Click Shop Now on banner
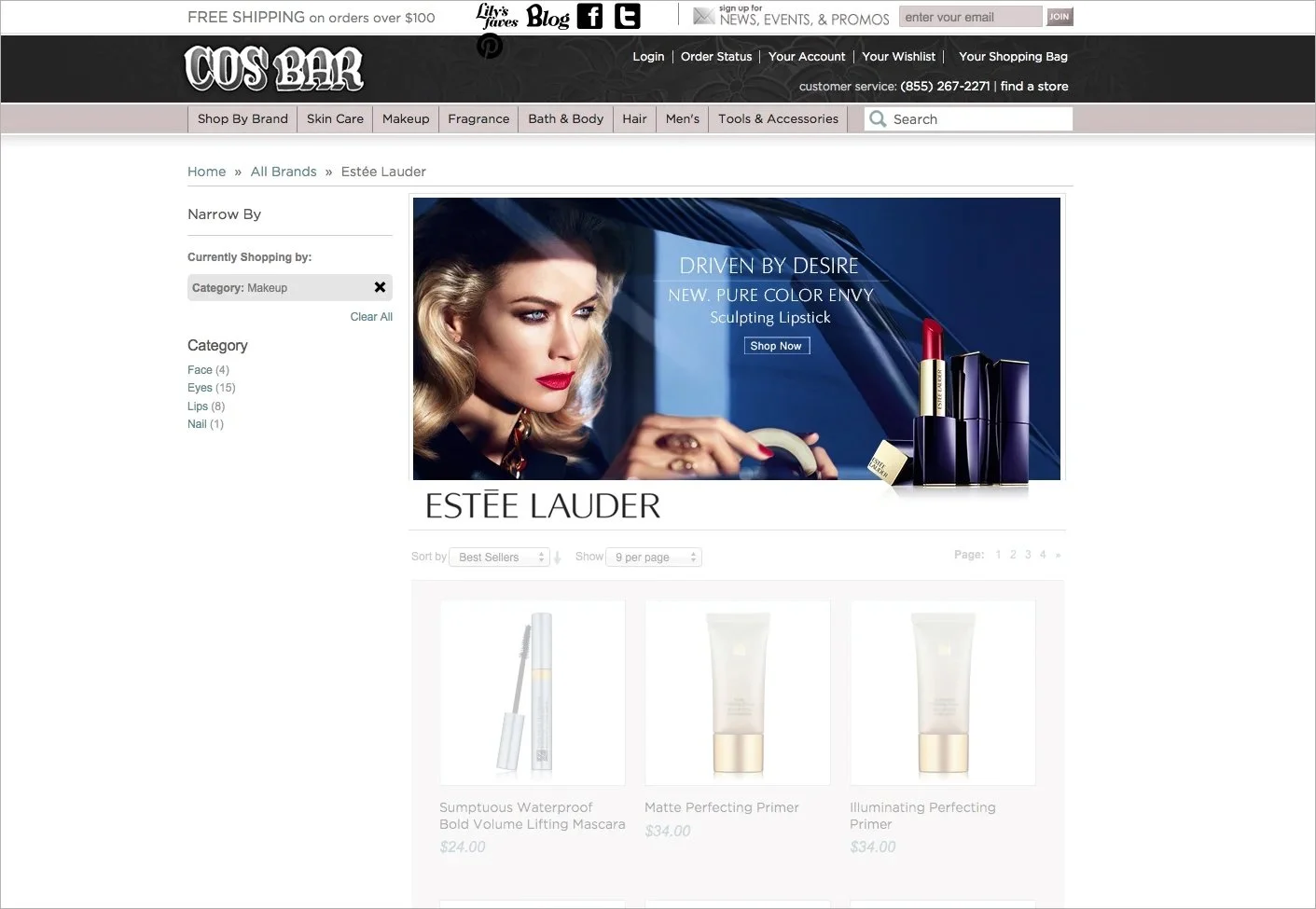The width and height of the screenshot is (1316, 909). pyautogui.click(x=776, y=346)
